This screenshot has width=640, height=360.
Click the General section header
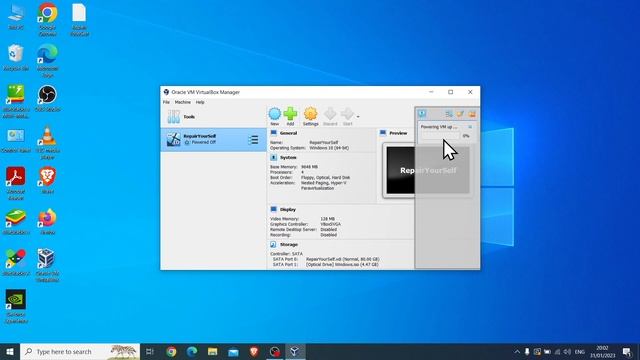[x=288, y=133]
